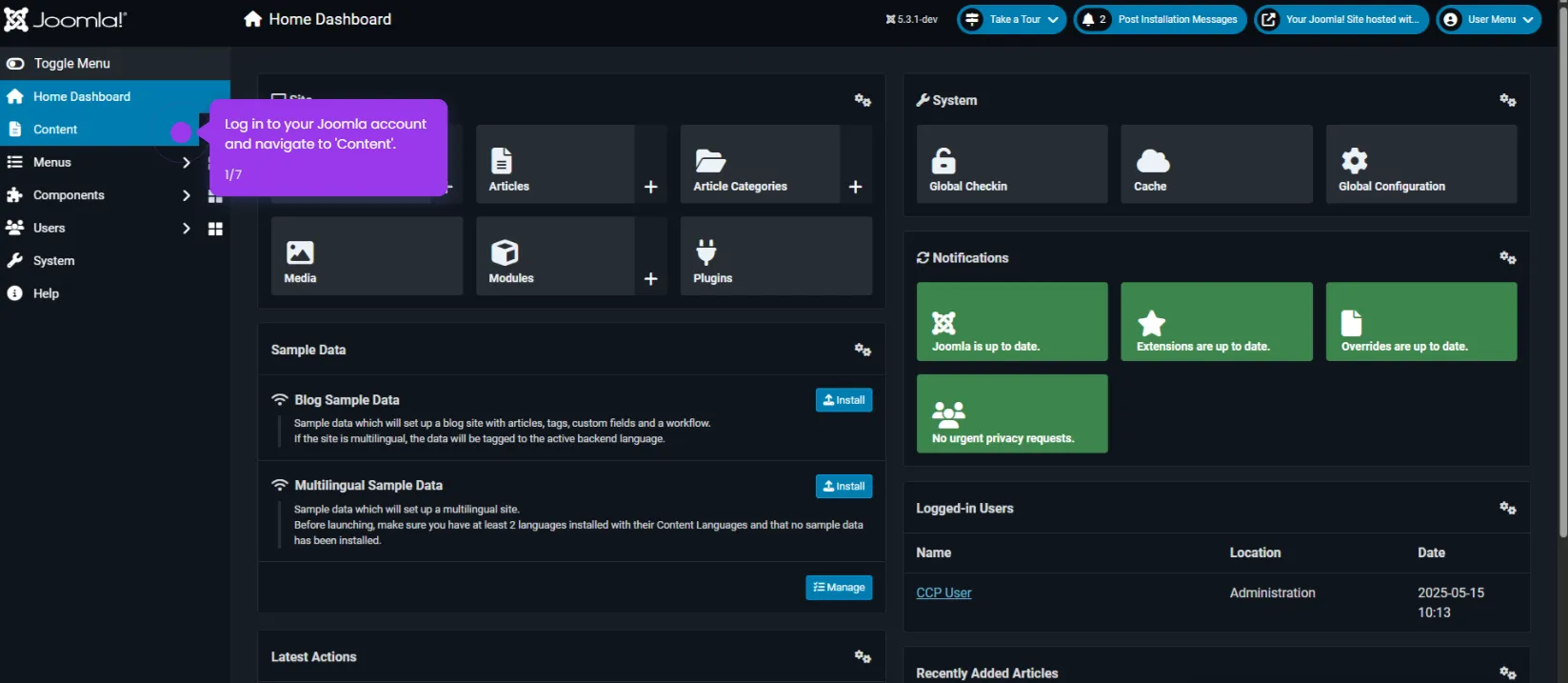Open the Media quick icon

tap(367, 255)
